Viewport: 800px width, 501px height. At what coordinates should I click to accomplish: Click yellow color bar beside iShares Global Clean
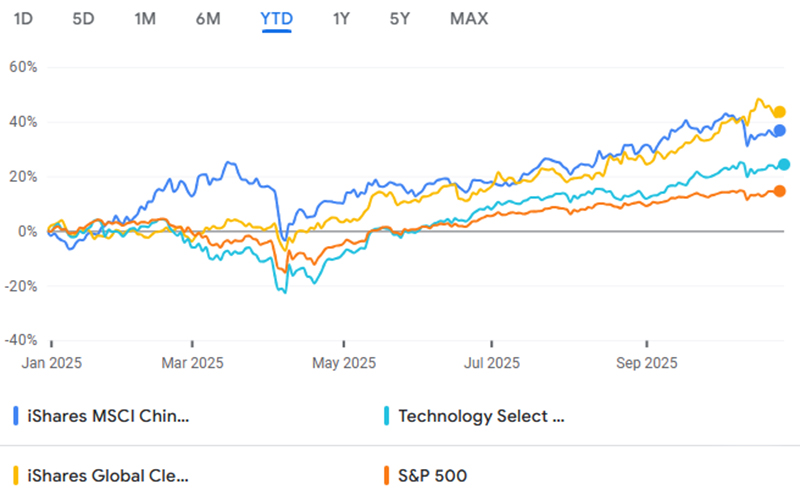pyautogui.click(x=16, y=475)
